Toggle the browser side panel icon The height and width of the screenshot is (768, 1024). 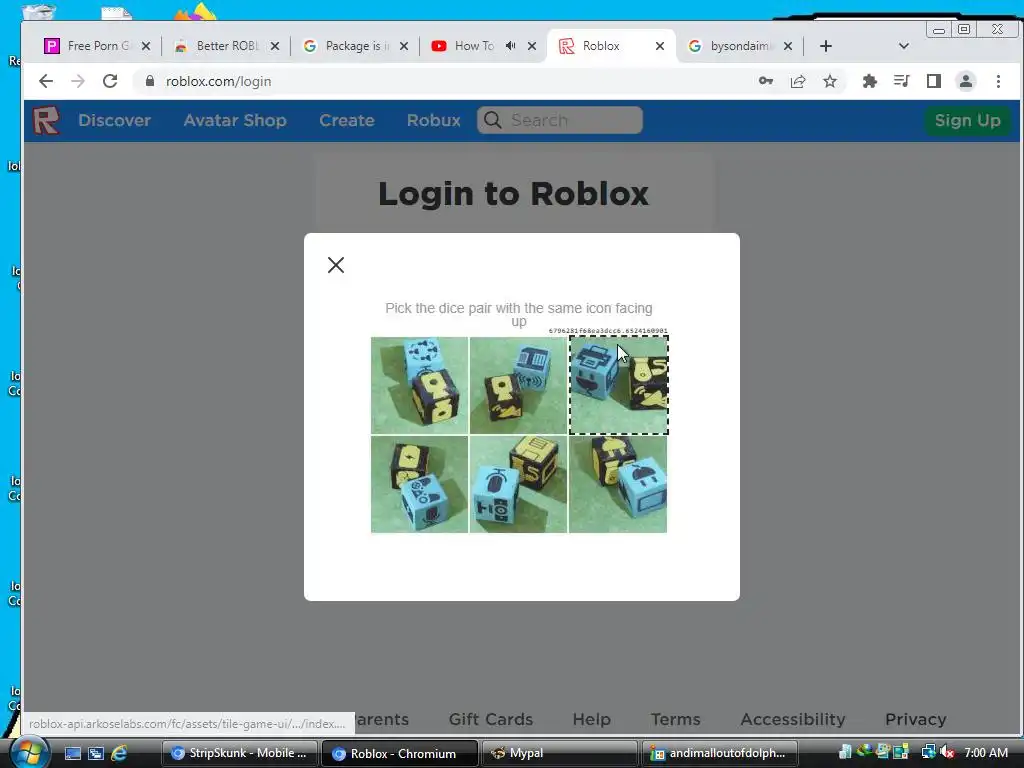click(x=933, y=81)
